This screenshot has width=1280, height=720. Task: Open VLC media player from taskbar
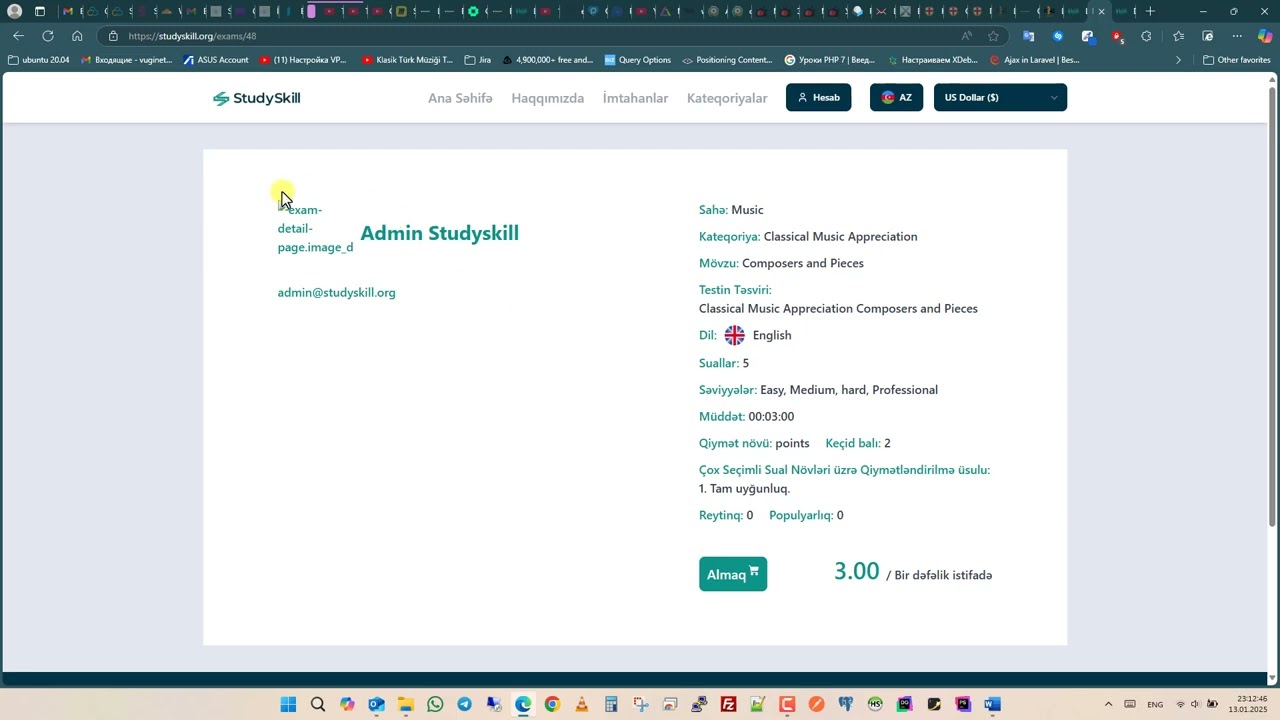(x=581, y=704)
